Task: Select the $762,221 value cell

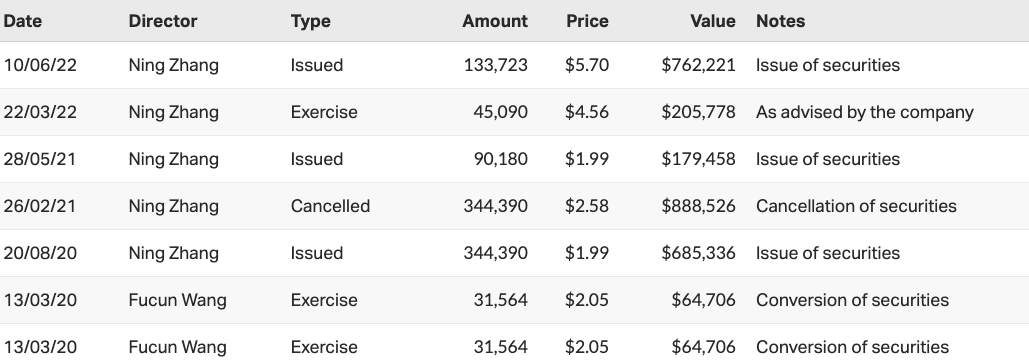Action: 698,65
